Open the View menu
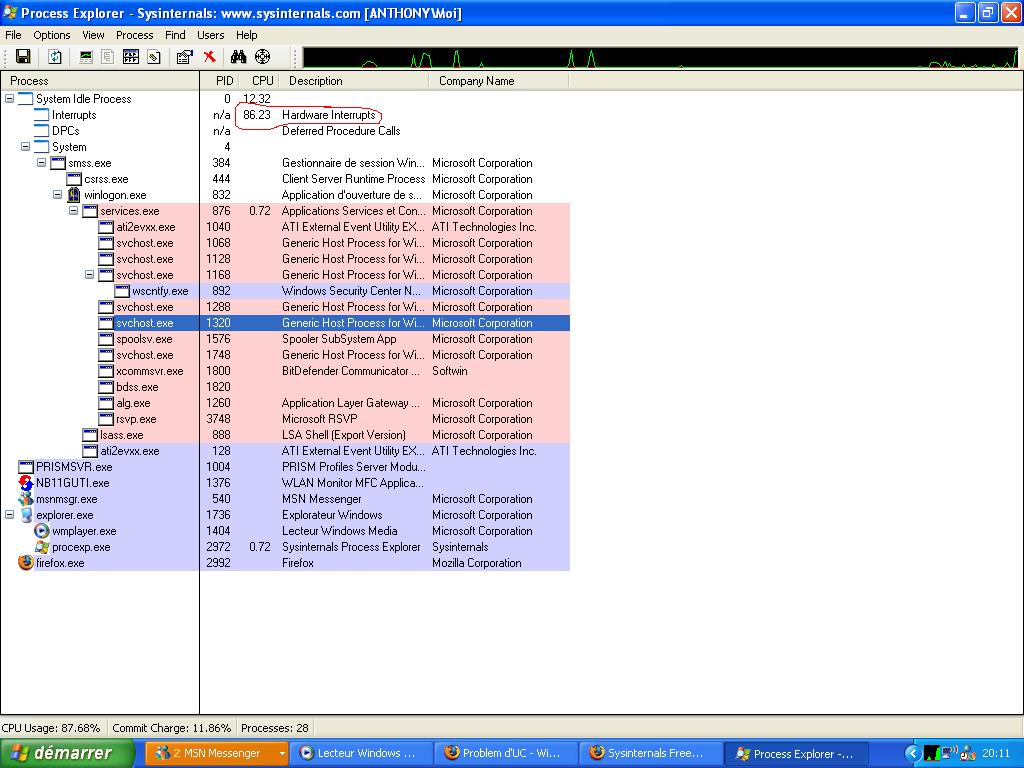Image resolution: width=1024 pixels, height=768 pixels. 93,35
